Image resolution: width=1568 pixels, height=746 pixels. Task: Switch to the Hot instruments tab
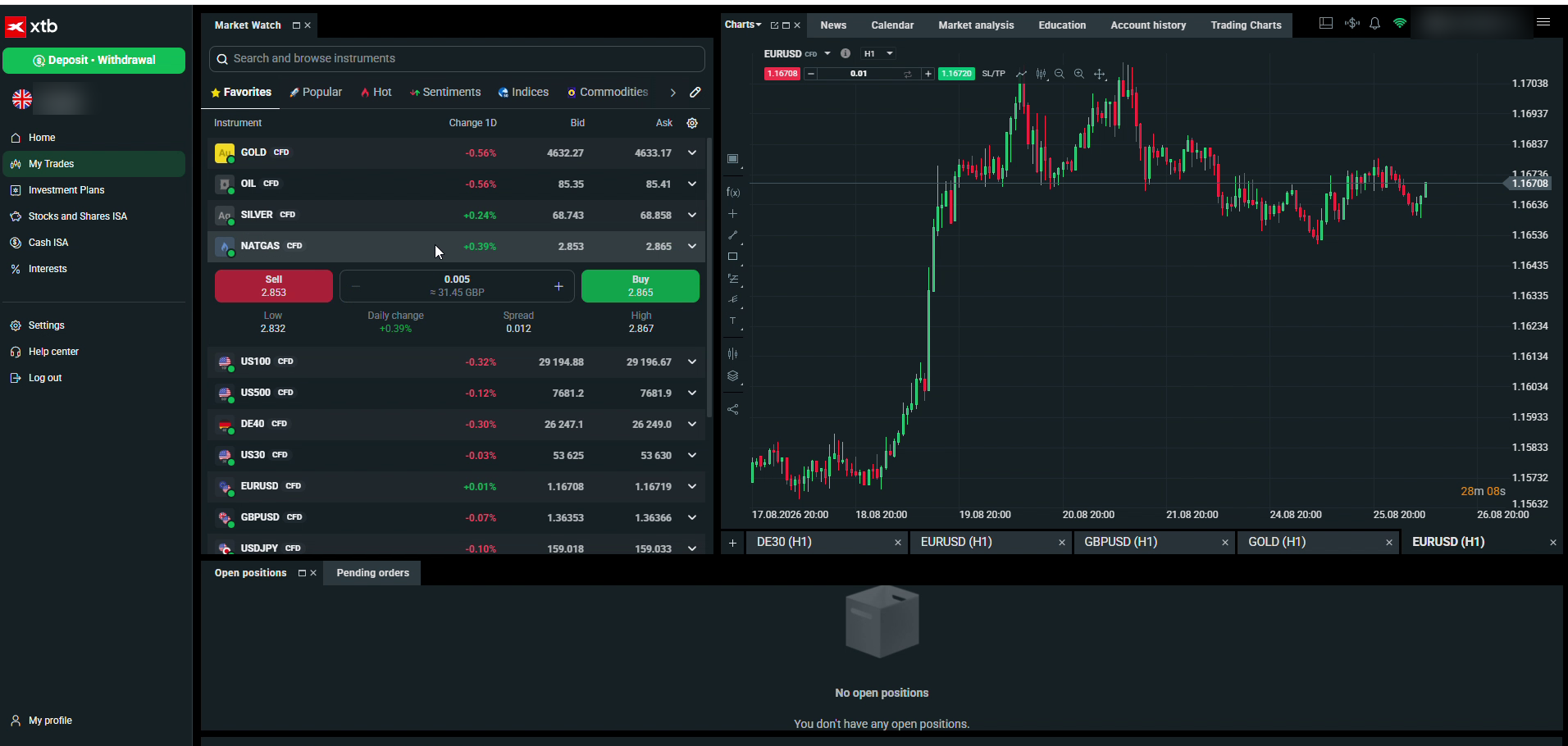(x=376, y=92)
